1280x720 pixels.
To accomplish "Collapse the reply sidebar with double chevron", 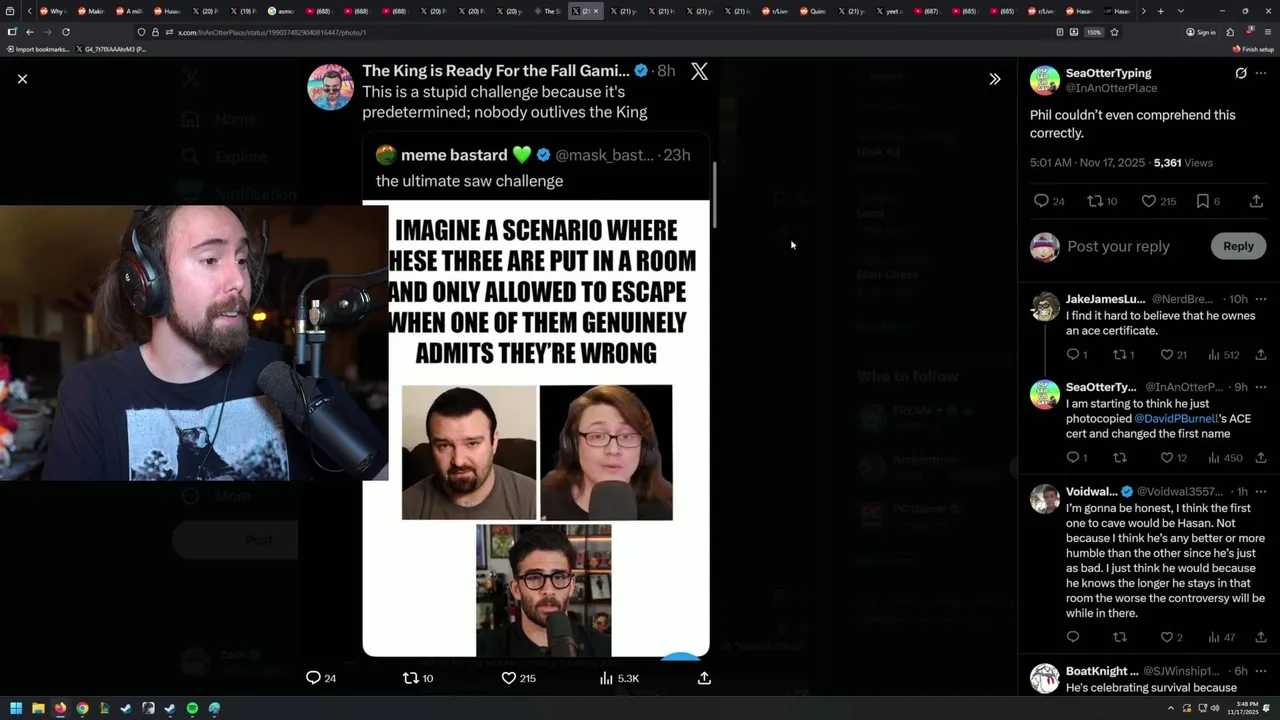I will point(994,79).
